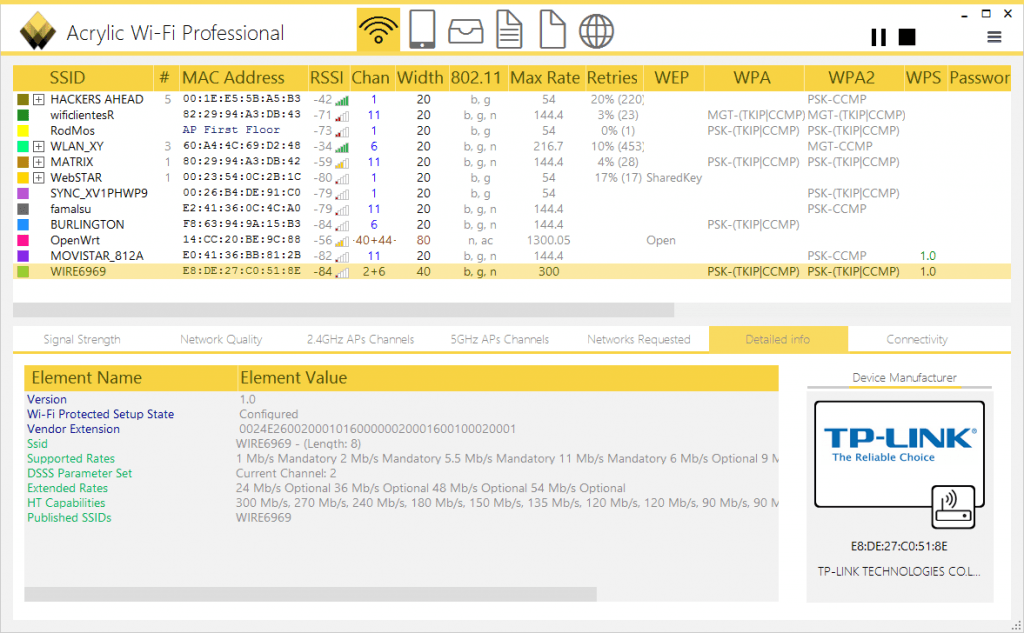Viewport: 1024px width, 633px height.
Task: Sort by MAC Address column header
Action: tap(243, 78)
